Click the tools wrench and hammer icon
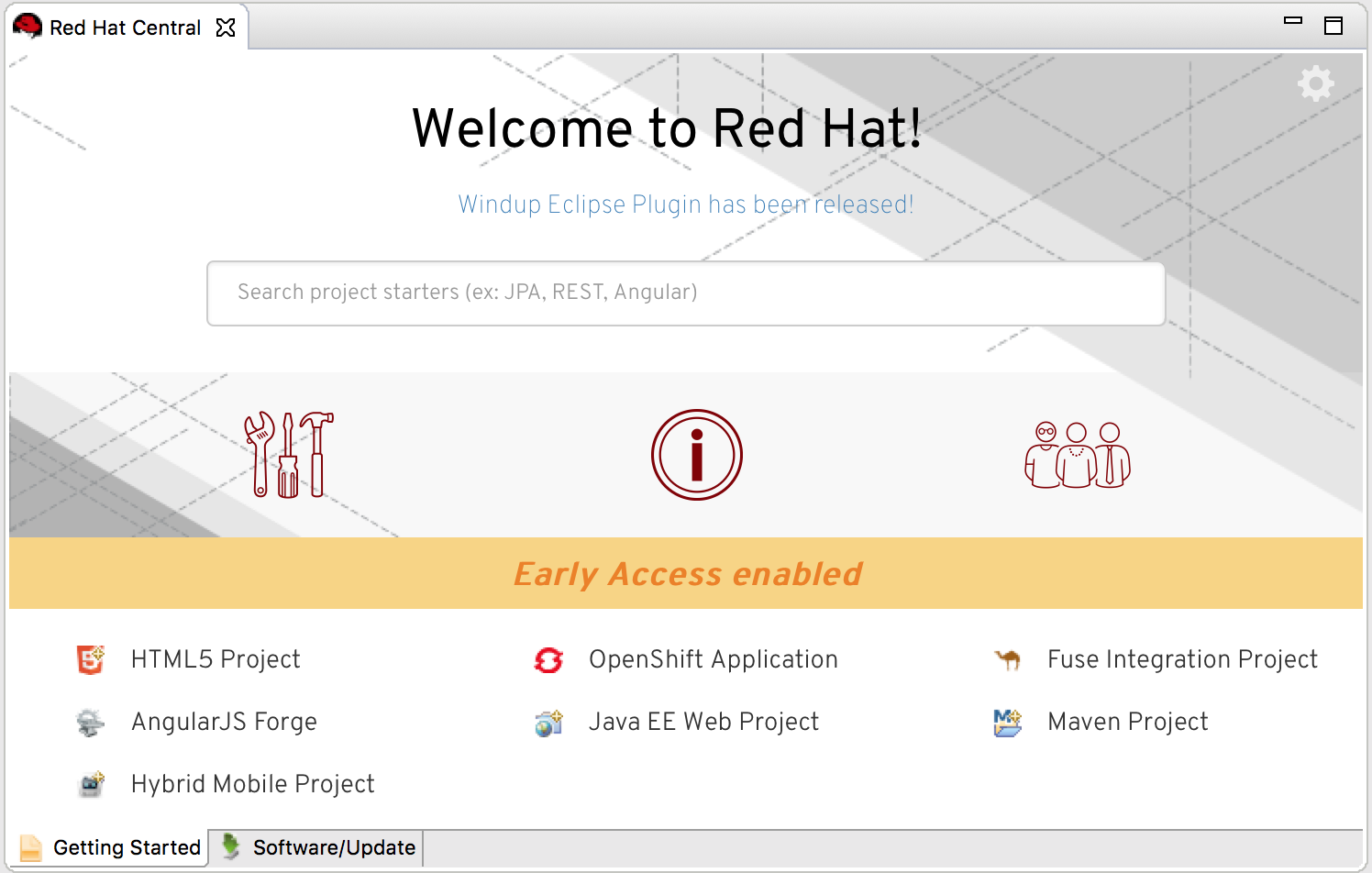Viewport: 1372px width, 873px height. (289, 454)
